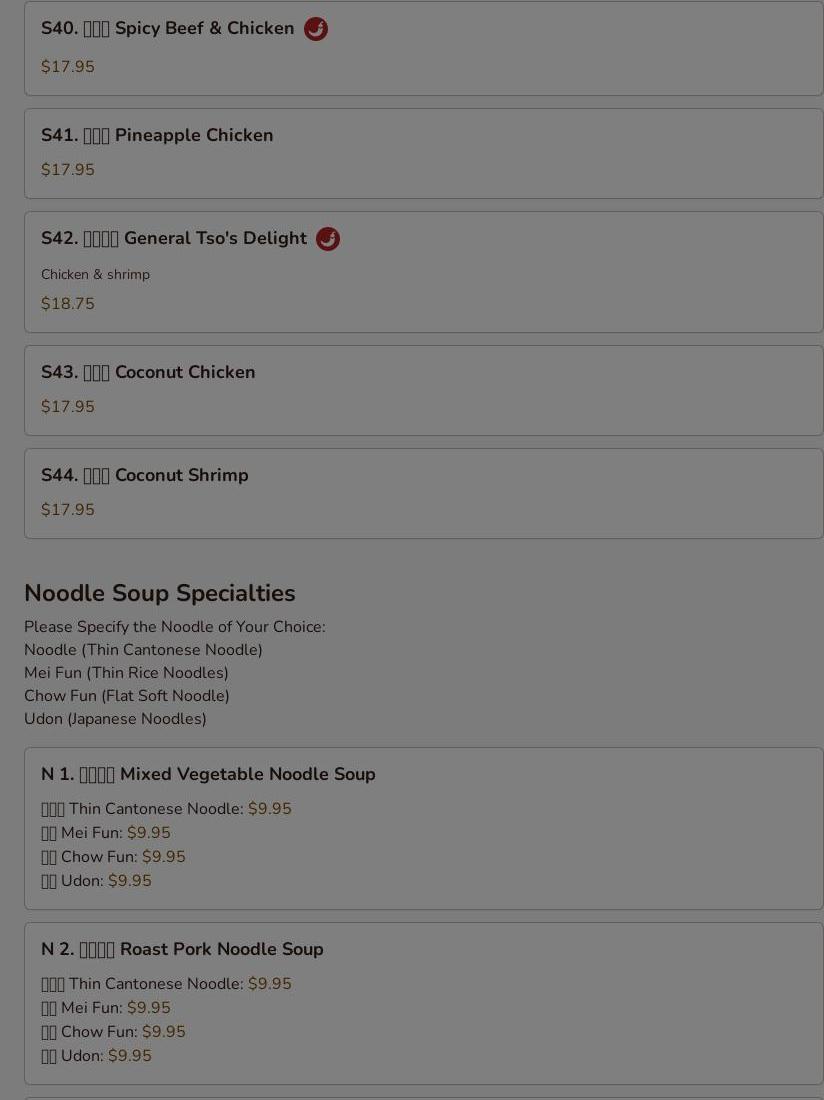Click the $18.75 price on General Tso's Delight
Viewport: 824px width, 1100px height.
coord(67,304)
